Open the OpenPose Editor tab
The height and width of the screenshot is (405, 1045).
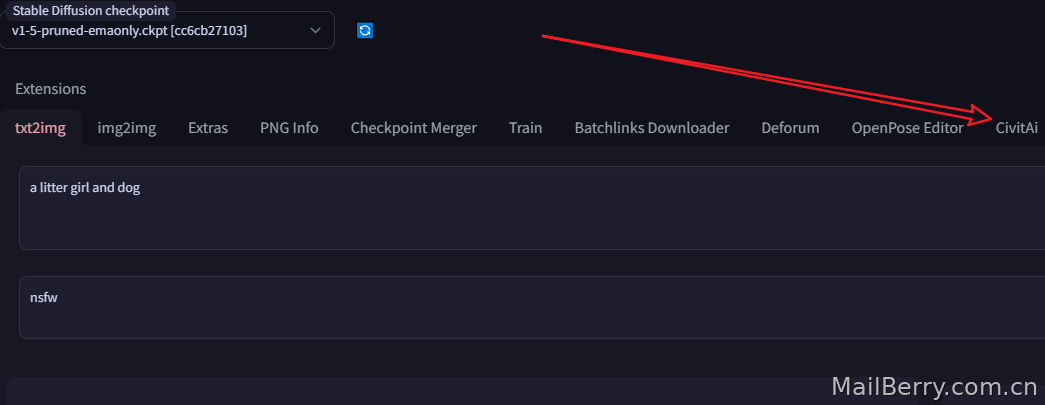click(x=907, y=128)
